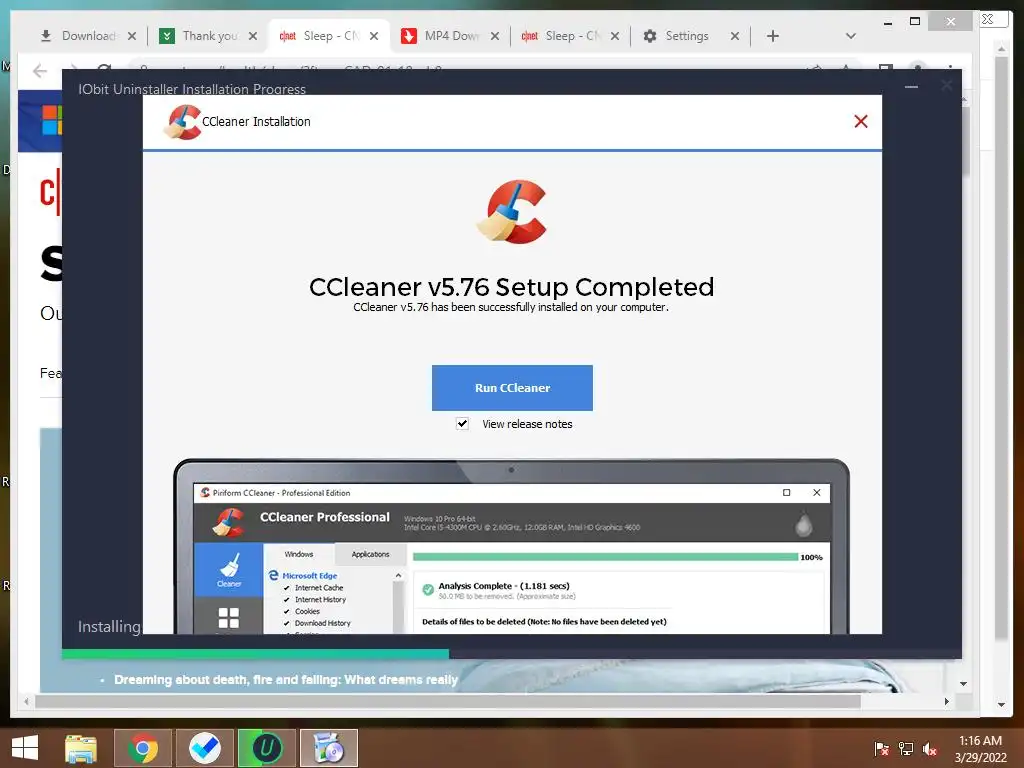1024x768 pixels.
Task: Minimize the IObit Uninstaller progress window
Action: click(912, 86)
